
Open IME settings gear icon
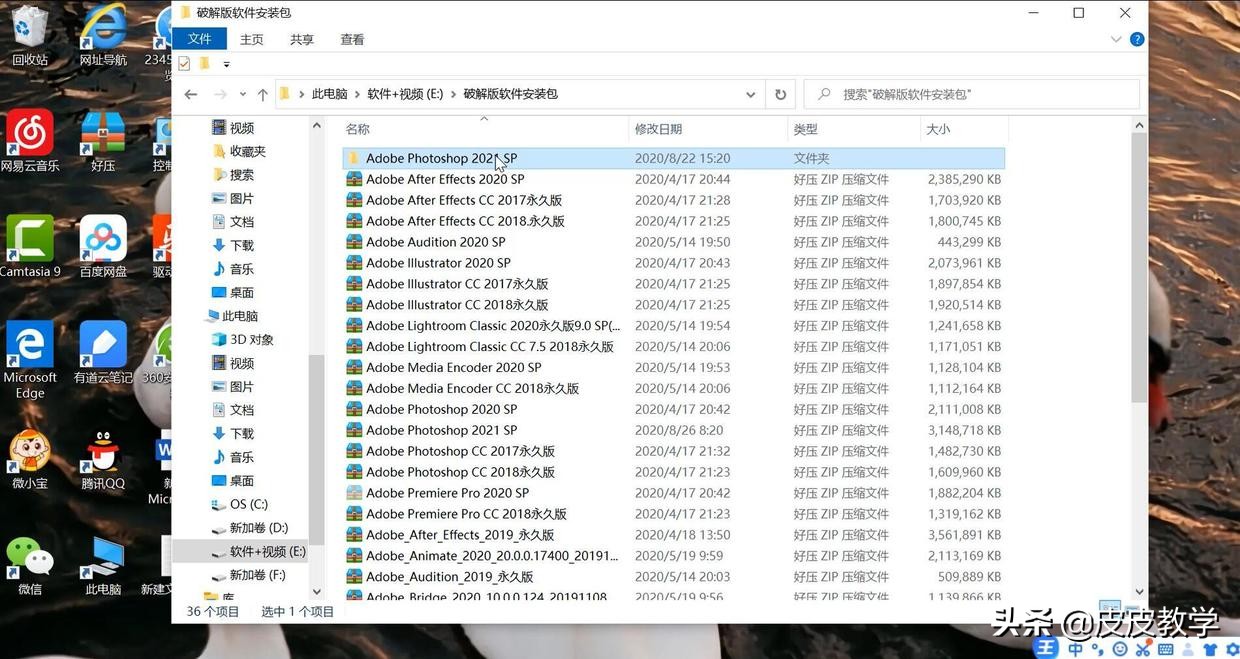(x=1232, y=648)
